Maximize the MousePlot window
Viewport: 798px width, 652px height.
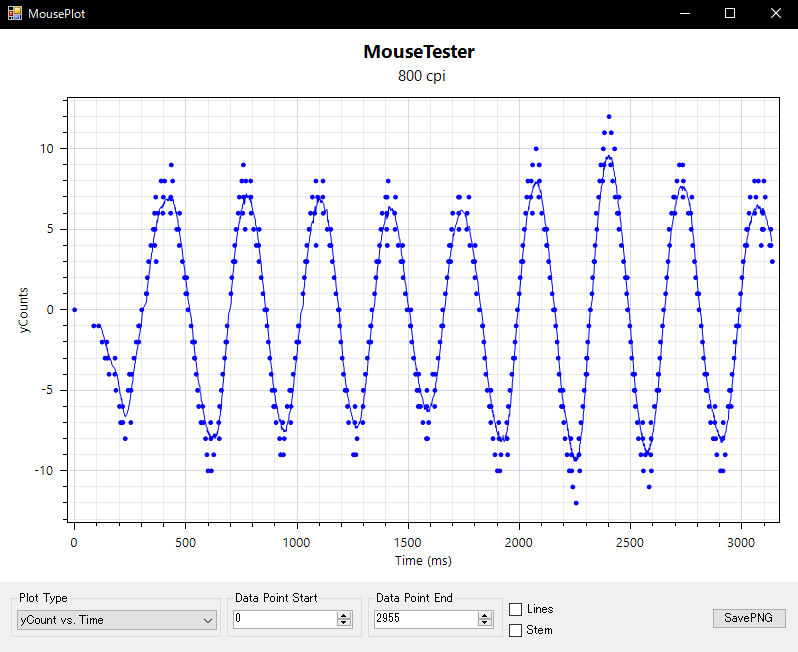pos(730,14)
